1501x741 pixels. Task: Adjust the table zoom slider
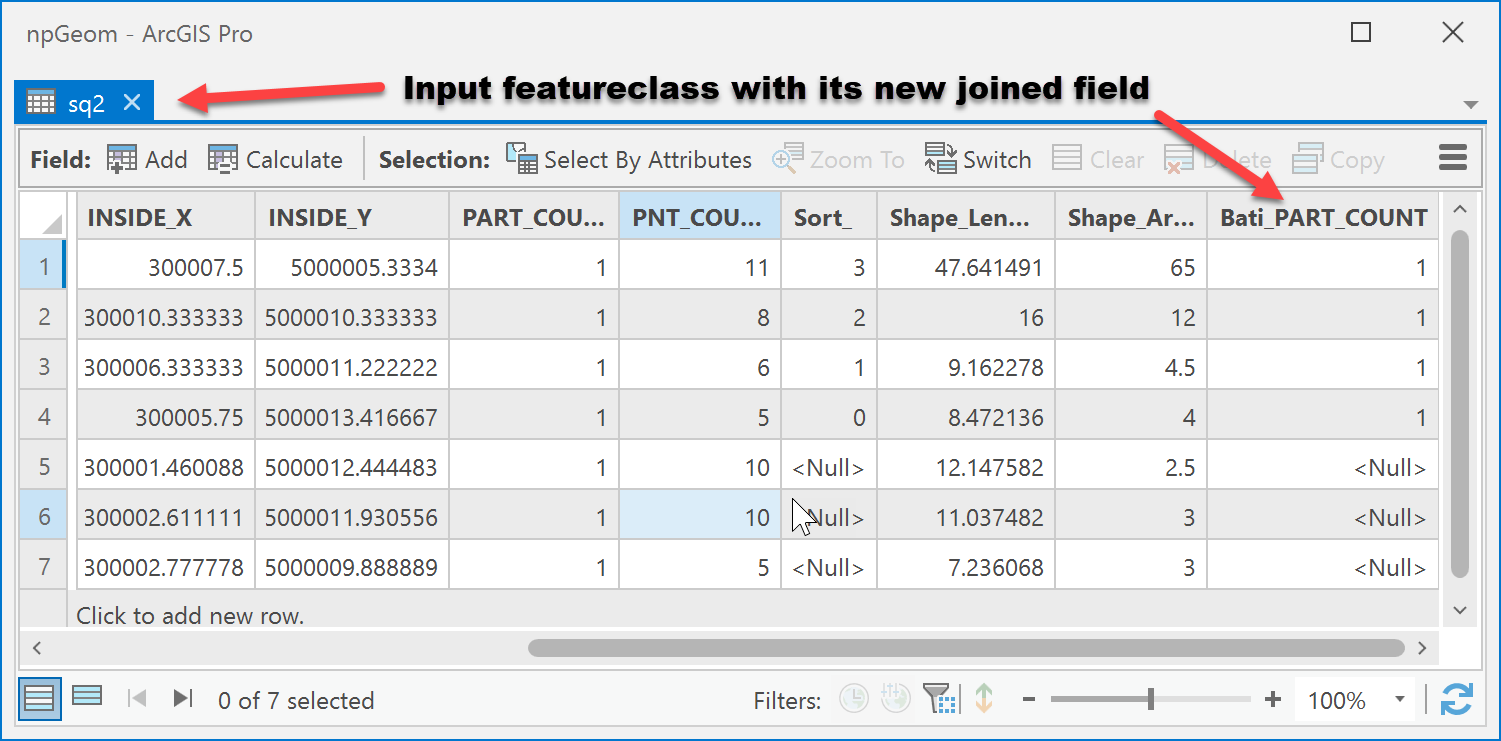point(1150,700)
